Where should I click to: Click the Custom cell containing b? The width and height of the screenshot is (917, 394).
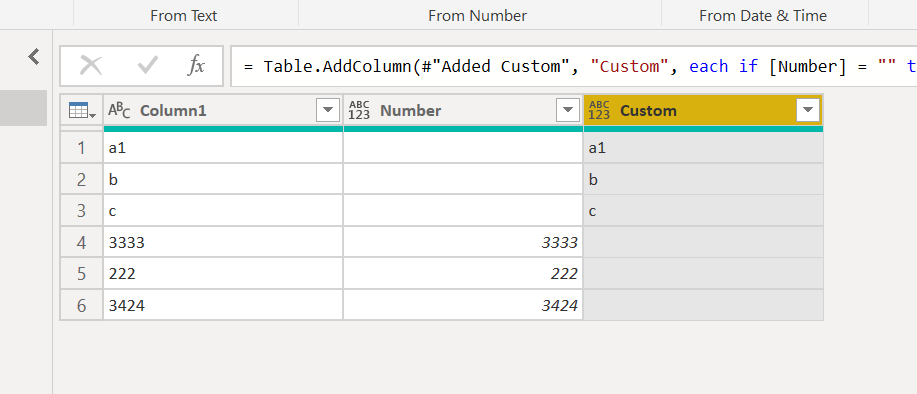704,179
